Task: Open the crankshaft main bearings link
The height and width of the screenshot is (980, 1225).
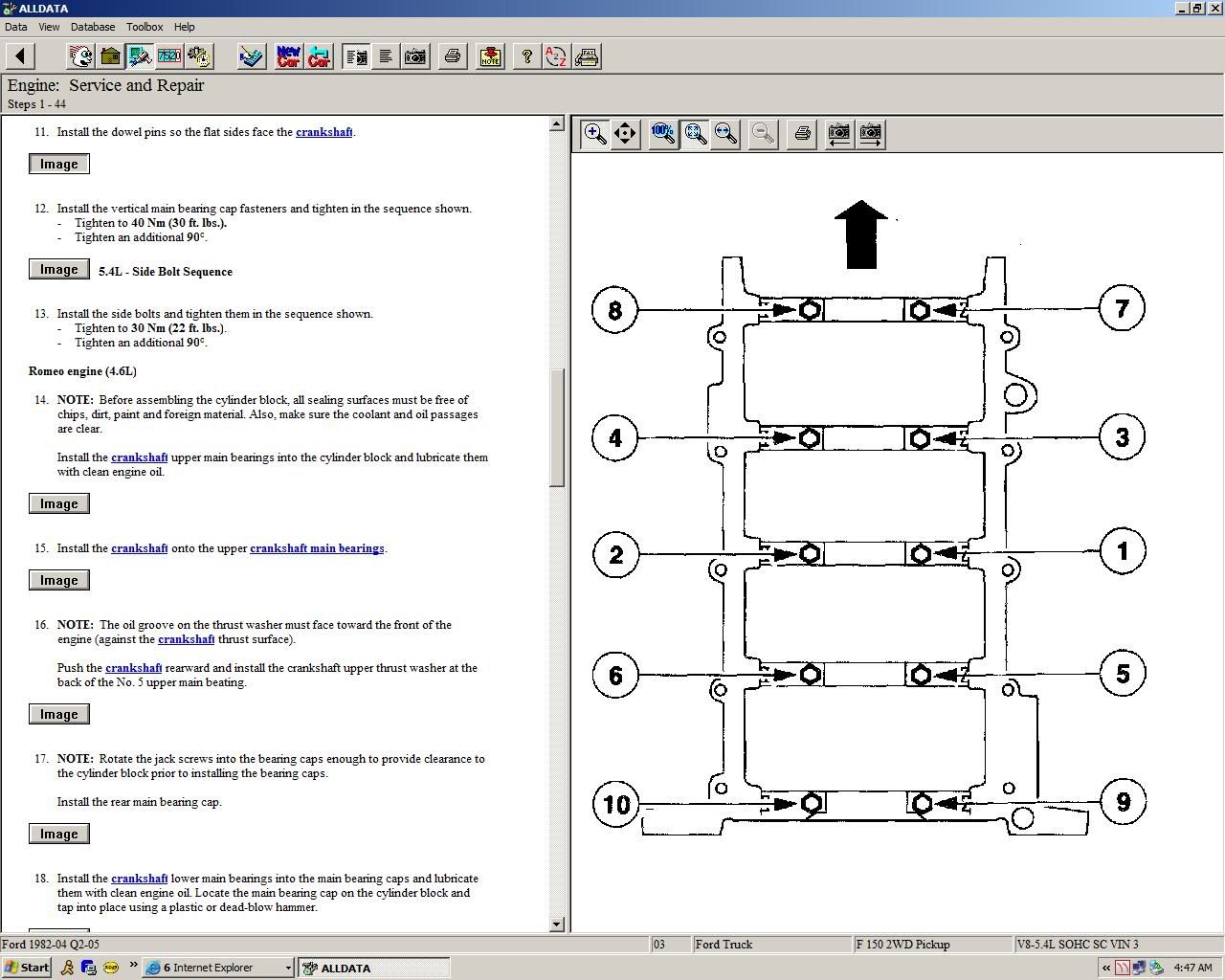Action: coord(317,548)
